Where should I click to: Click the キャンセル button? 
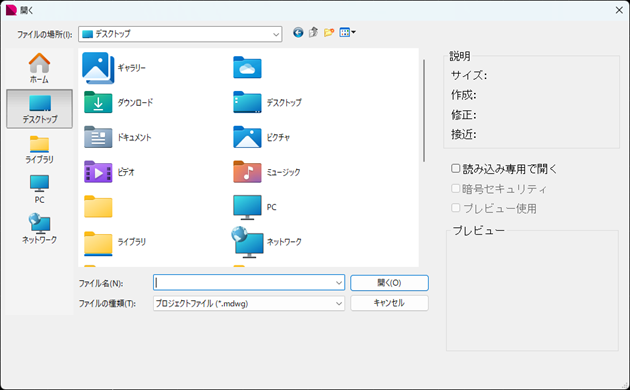coord(389,303)
